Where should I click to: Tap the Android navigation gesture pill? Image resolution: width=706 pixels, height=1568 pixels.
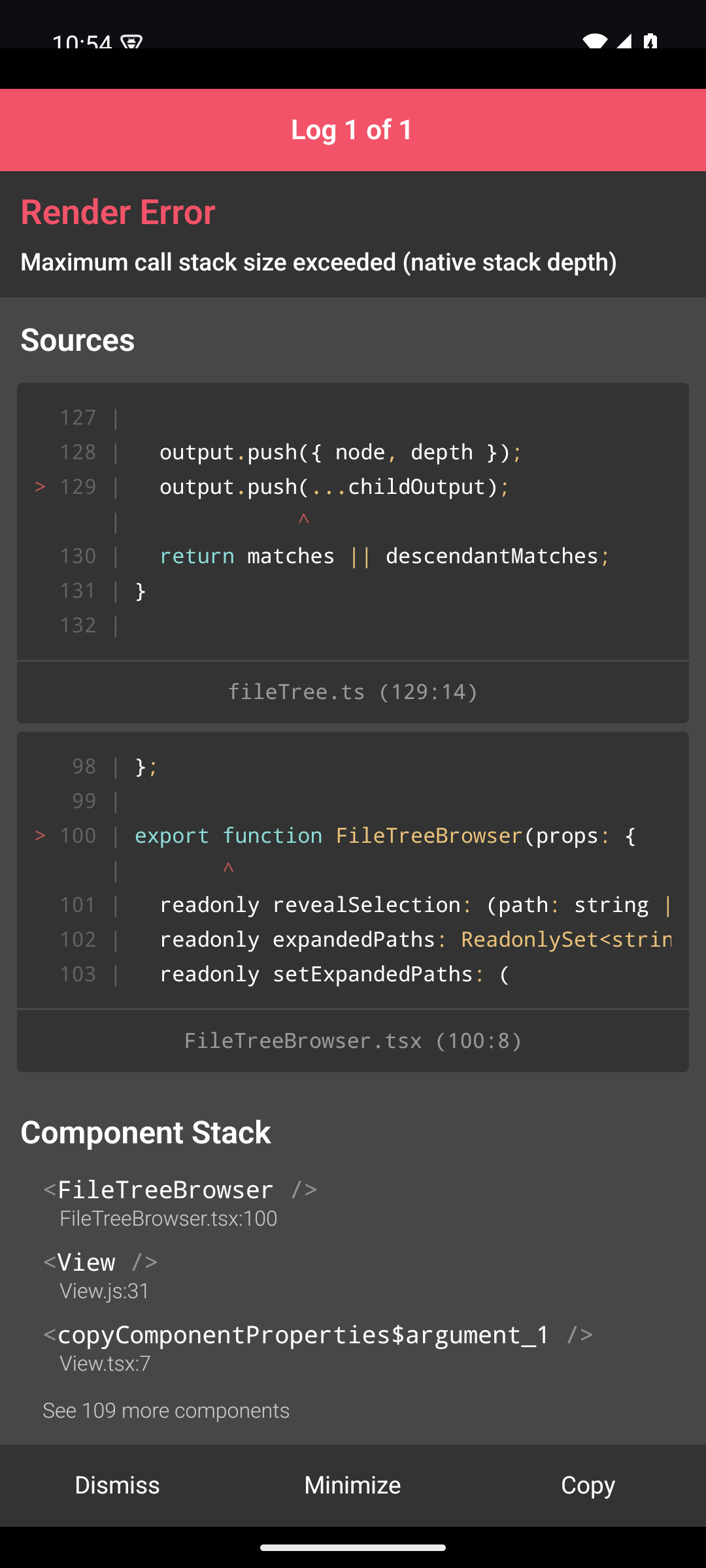[353, 1548]
